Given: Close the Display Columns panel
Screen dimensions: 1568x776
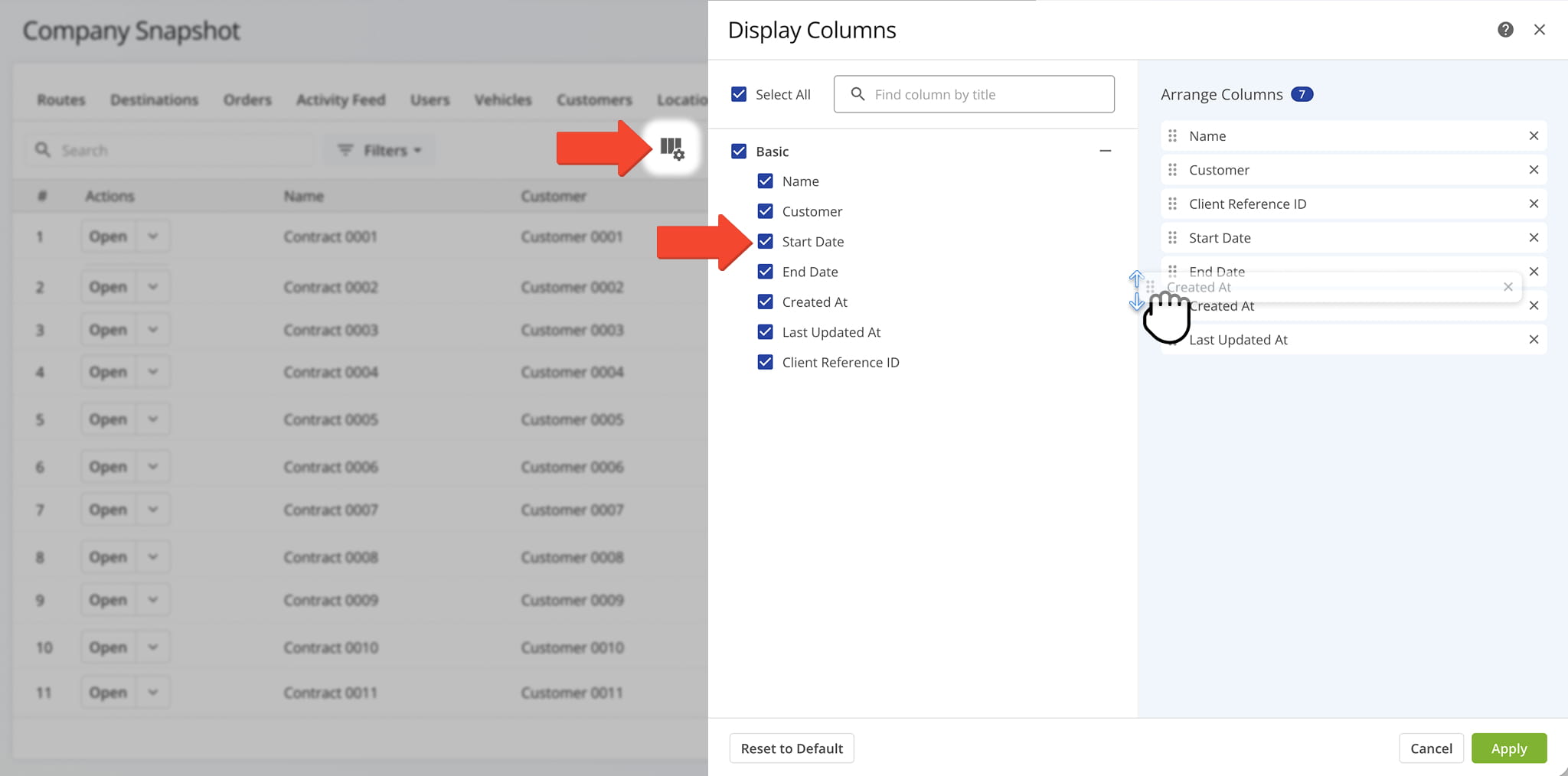Looking at the screenshot, I should 1540,30.
